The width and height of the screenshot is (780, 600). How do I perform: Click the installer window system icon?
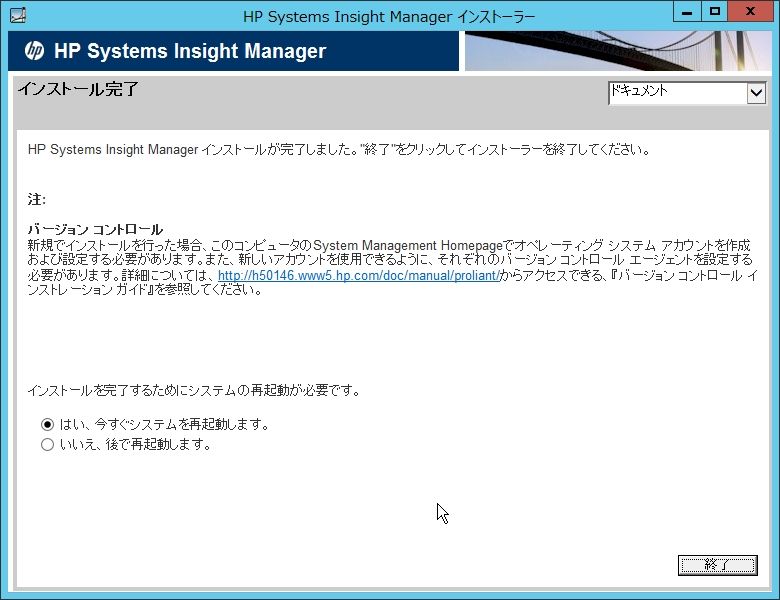[x=18, y=16]
